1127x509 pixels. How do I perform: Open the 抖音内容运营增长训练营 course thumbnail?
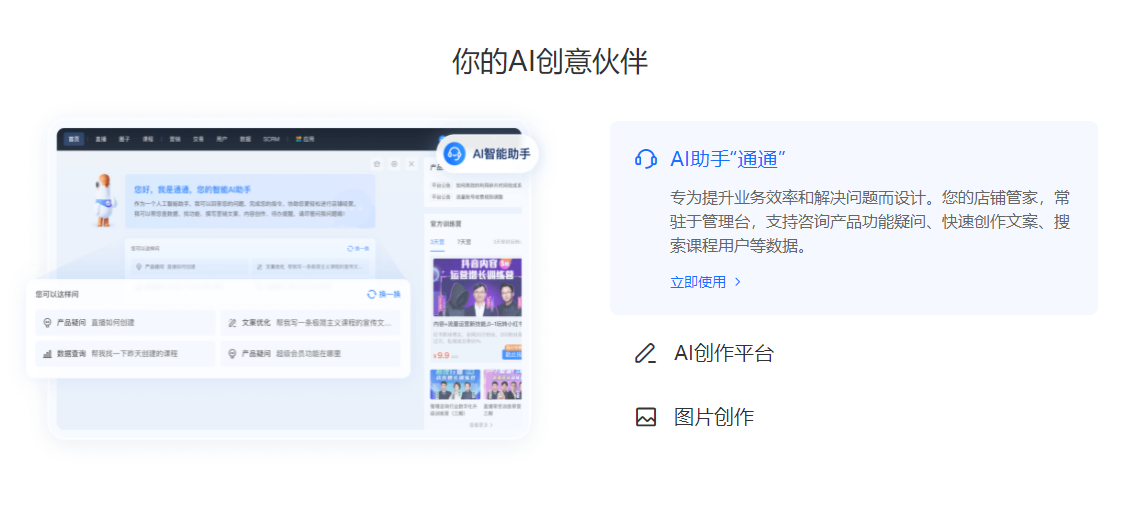(x=477, y=287)
